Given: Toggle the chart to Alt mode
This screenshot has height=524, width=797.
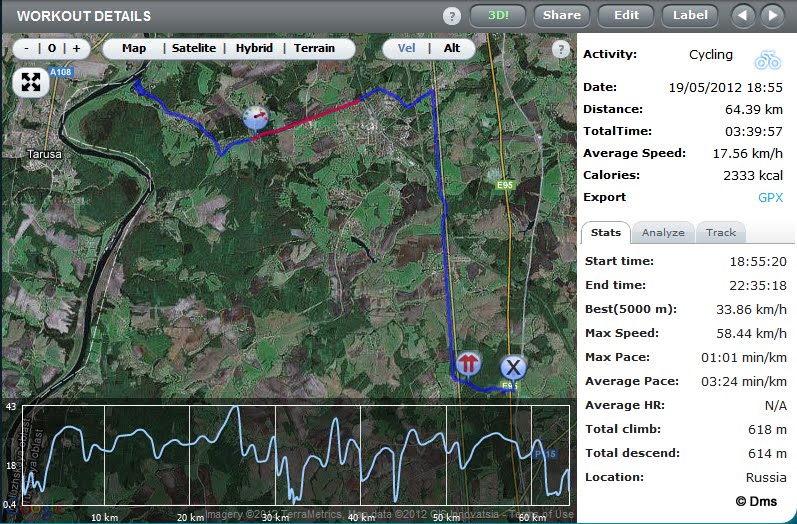Looking at the screenshot, I should click(x=452, y=48).
